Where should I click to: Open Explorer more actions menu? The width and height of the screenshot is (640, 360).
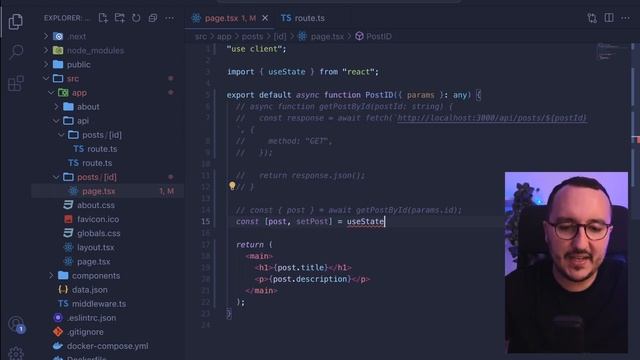169,18
